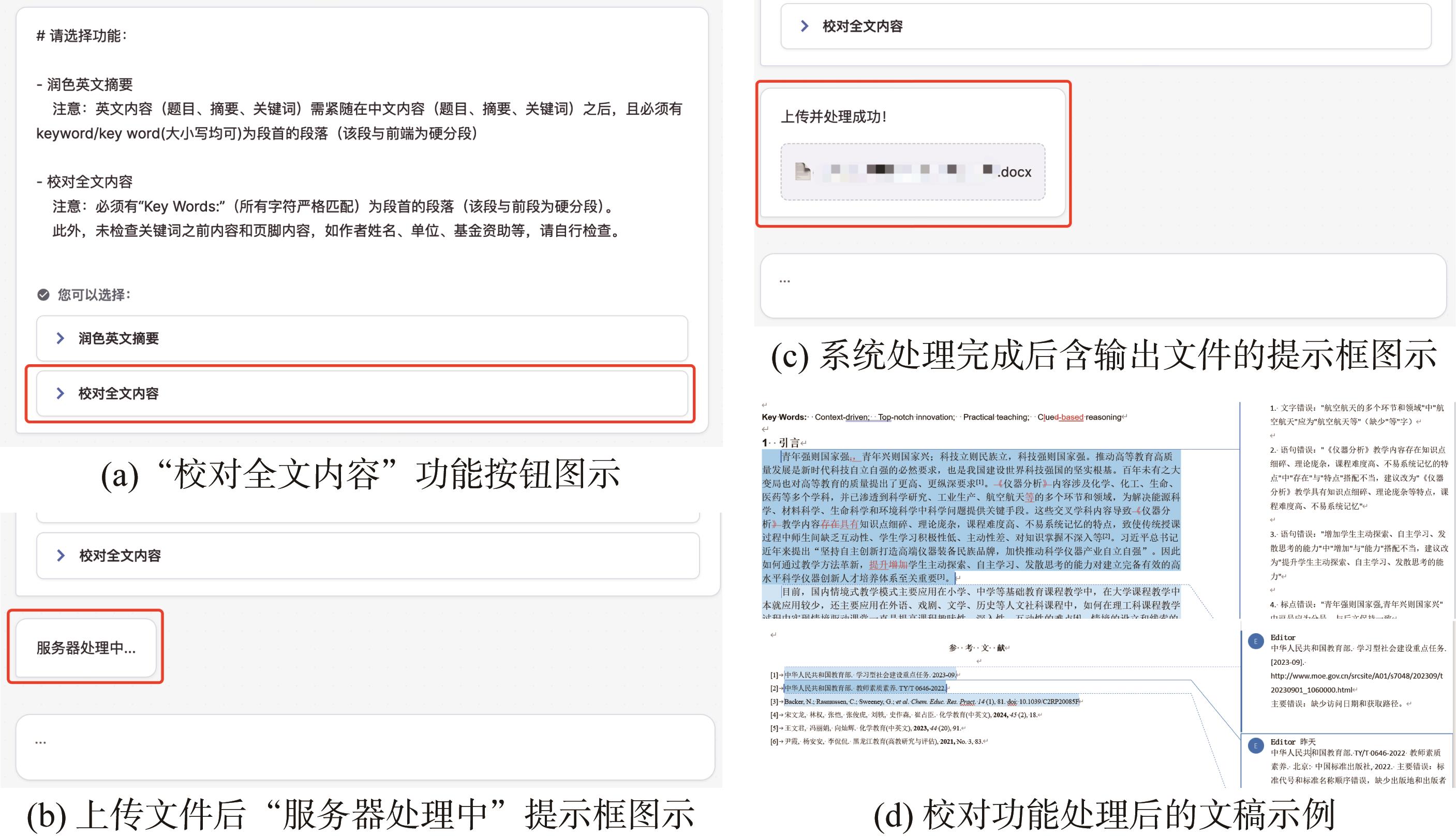
Task: Click the check-circle icon next to 您可以选择
Action: 43,295
